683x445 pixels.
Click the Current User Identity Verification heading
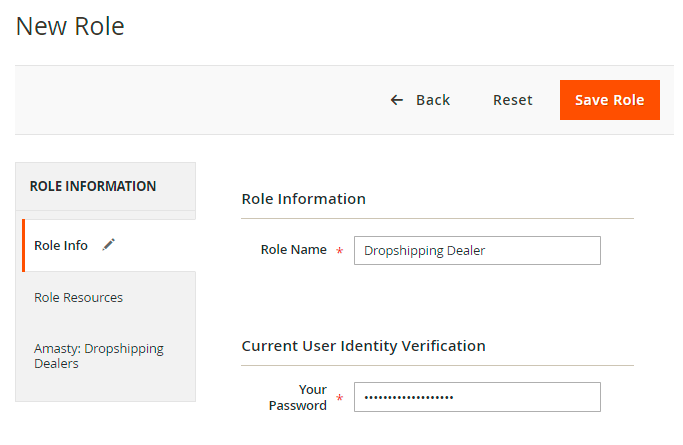point(363,346)
